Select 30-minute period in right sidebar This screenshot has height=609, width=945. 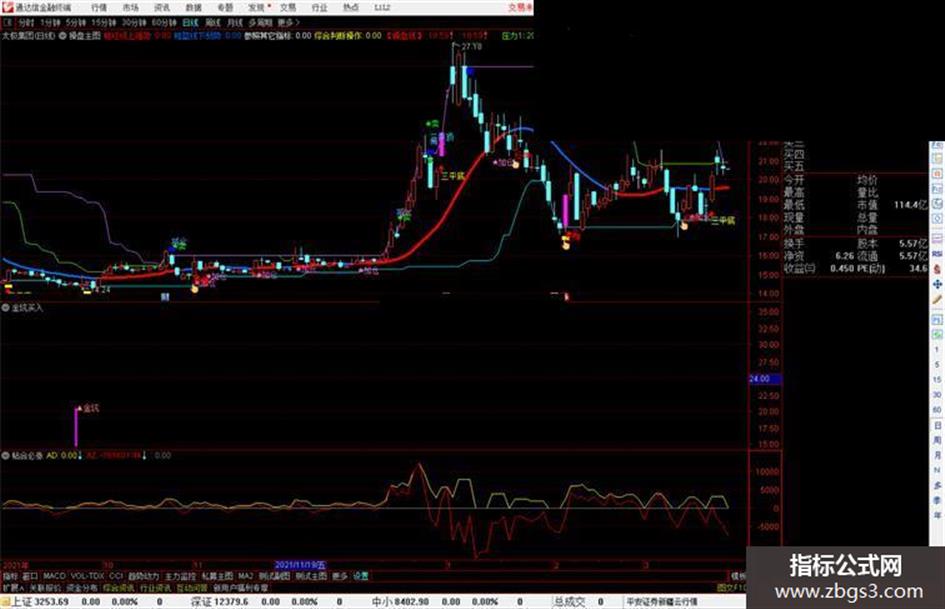[937, 395]
